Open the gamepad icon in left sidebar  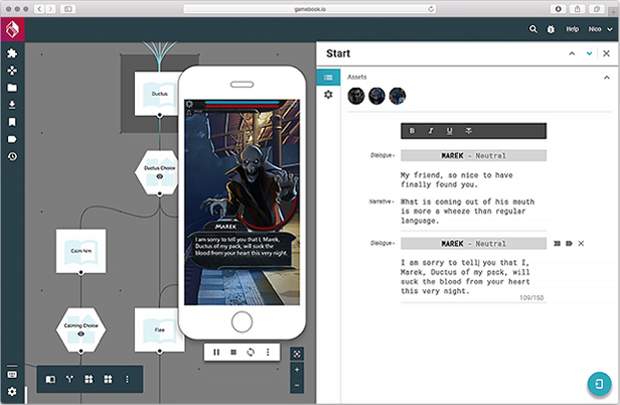point(12,71)
